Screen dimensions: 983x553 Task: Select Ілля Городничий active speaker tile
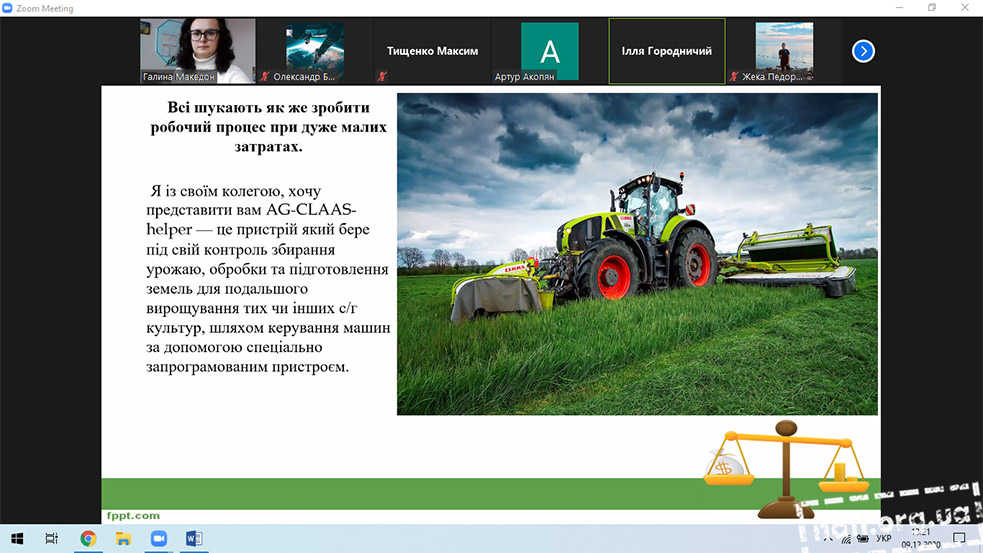click(x=667, y=51)
